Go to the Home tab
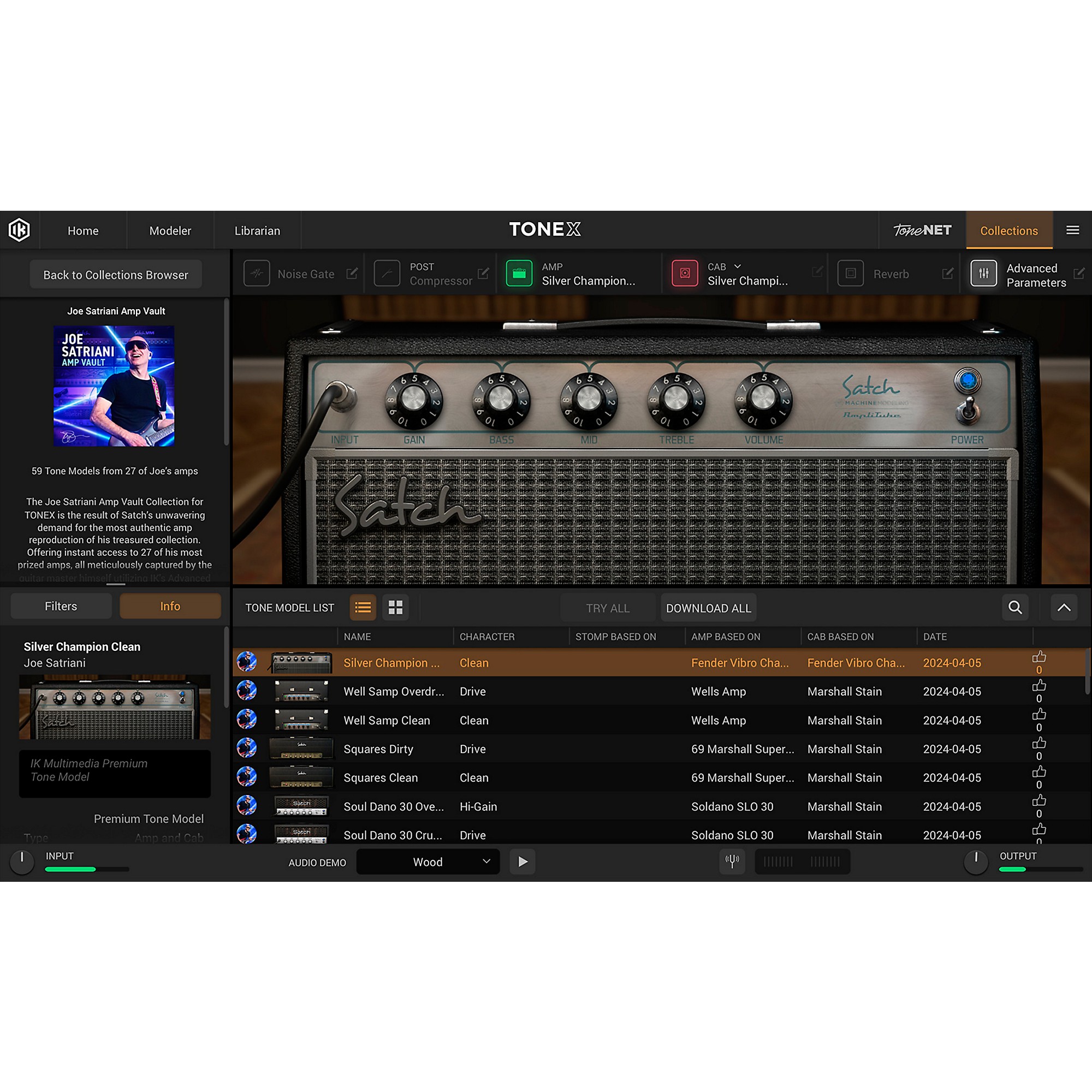This screenshot has width=1092, height=1092. [83, 230]
